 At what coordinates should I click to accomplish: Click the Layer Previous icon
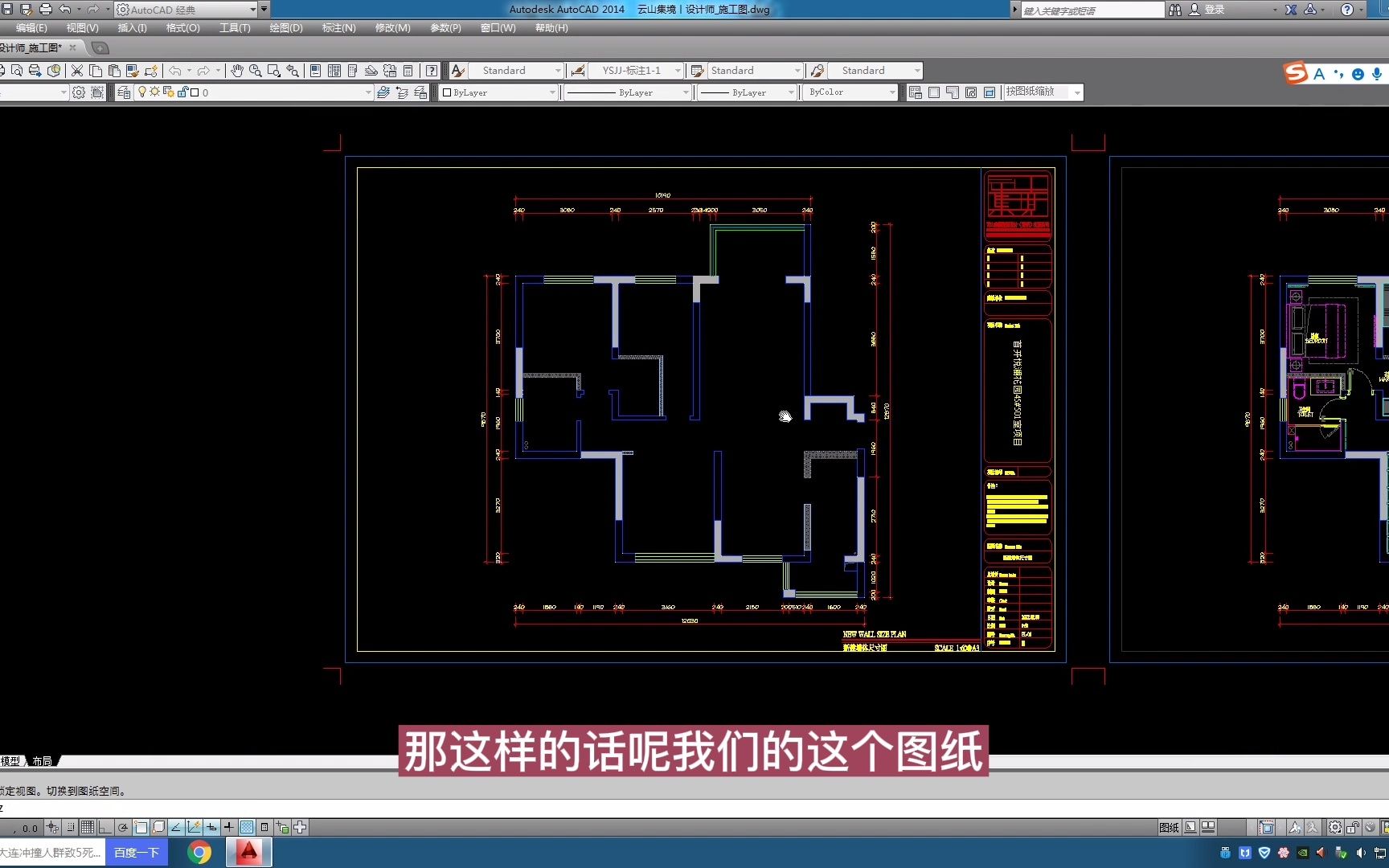(402, 92)
